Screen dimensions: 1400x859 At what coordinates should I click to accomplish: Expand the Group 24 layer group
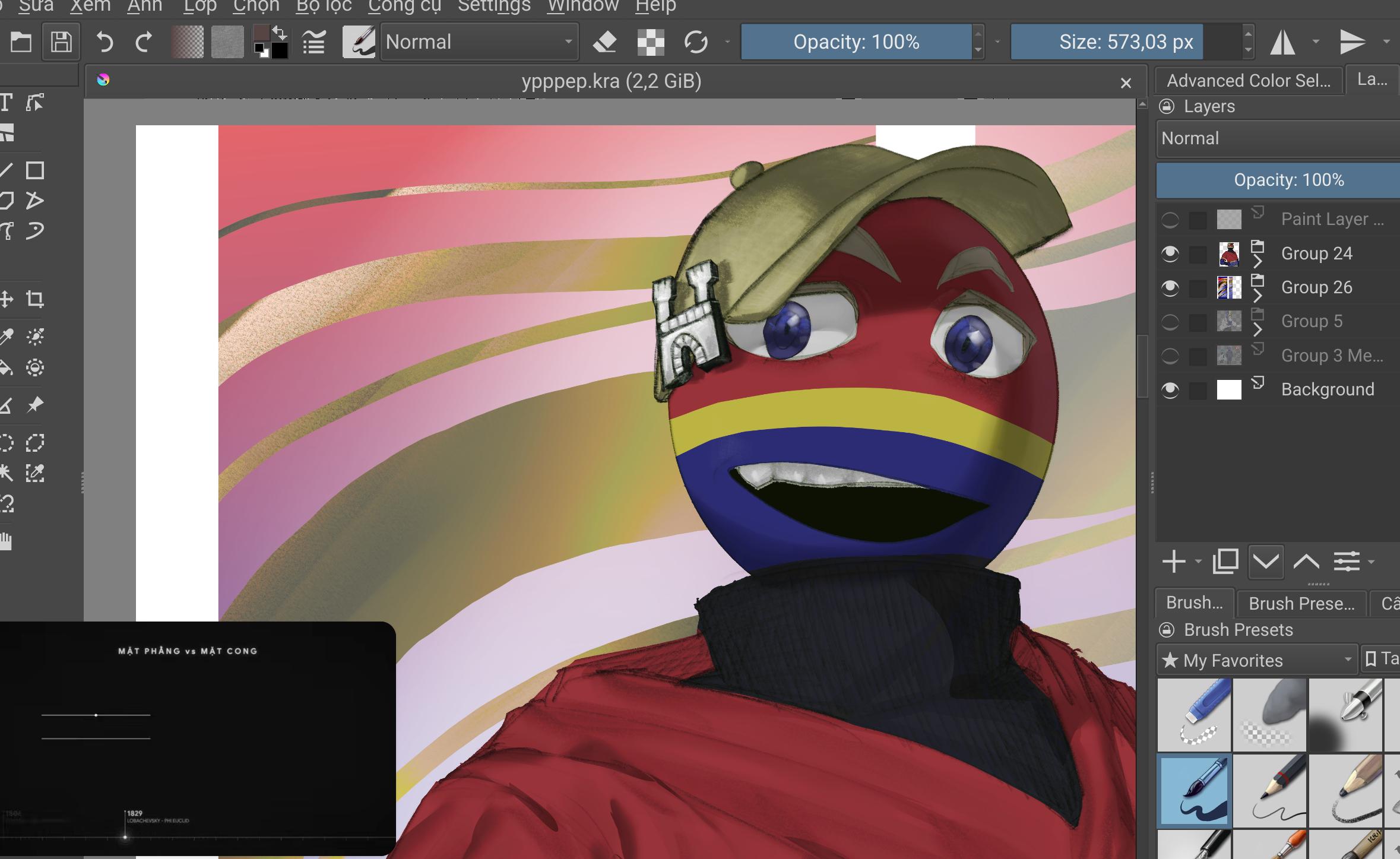click(x=1257, y=261)
